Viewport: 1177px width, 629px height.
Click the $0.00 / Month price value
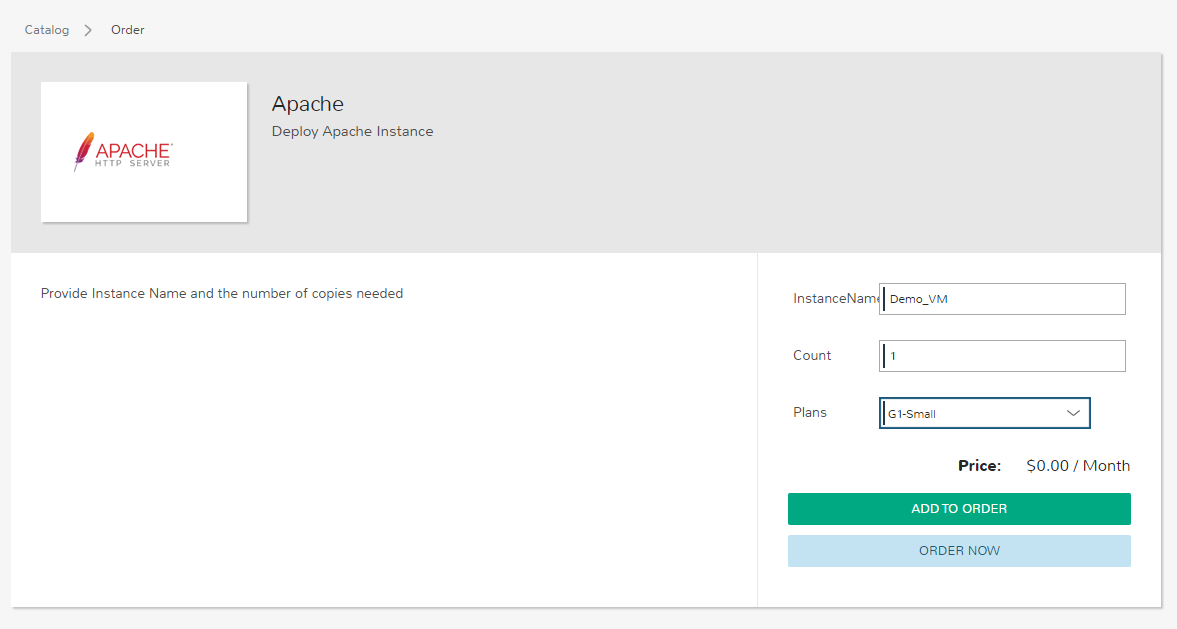pyautogui.click(x=1078, y=466)
